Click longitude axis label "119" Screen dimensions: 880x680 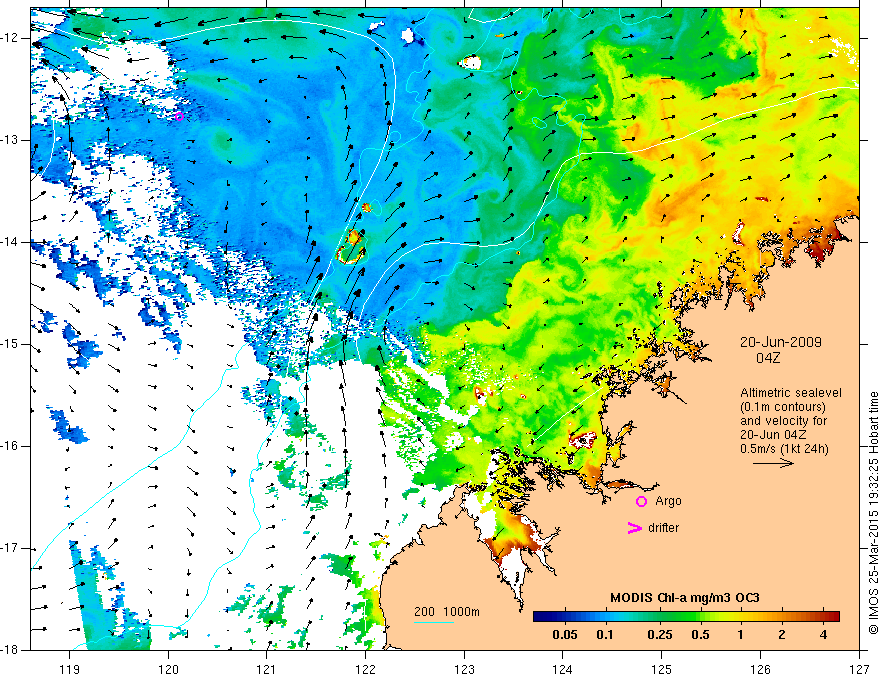pos(70,669)
